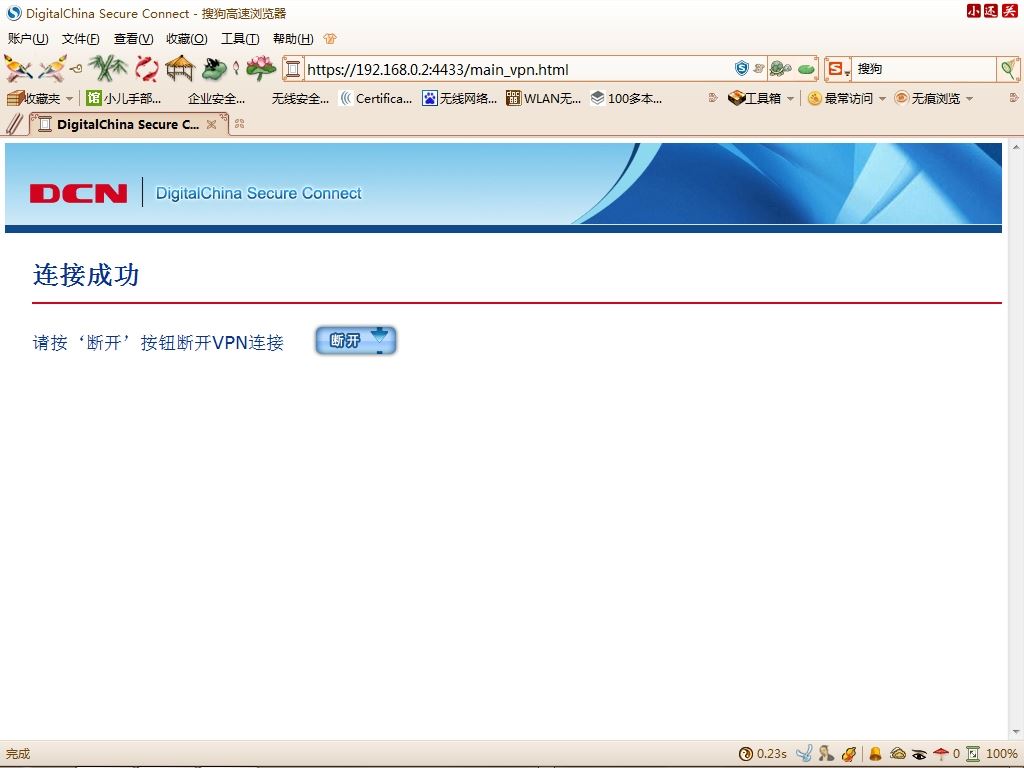The height and width of the screenshot is (768, 1024).
Task: Click the 完成 status bar text
Action: (18, 754)
